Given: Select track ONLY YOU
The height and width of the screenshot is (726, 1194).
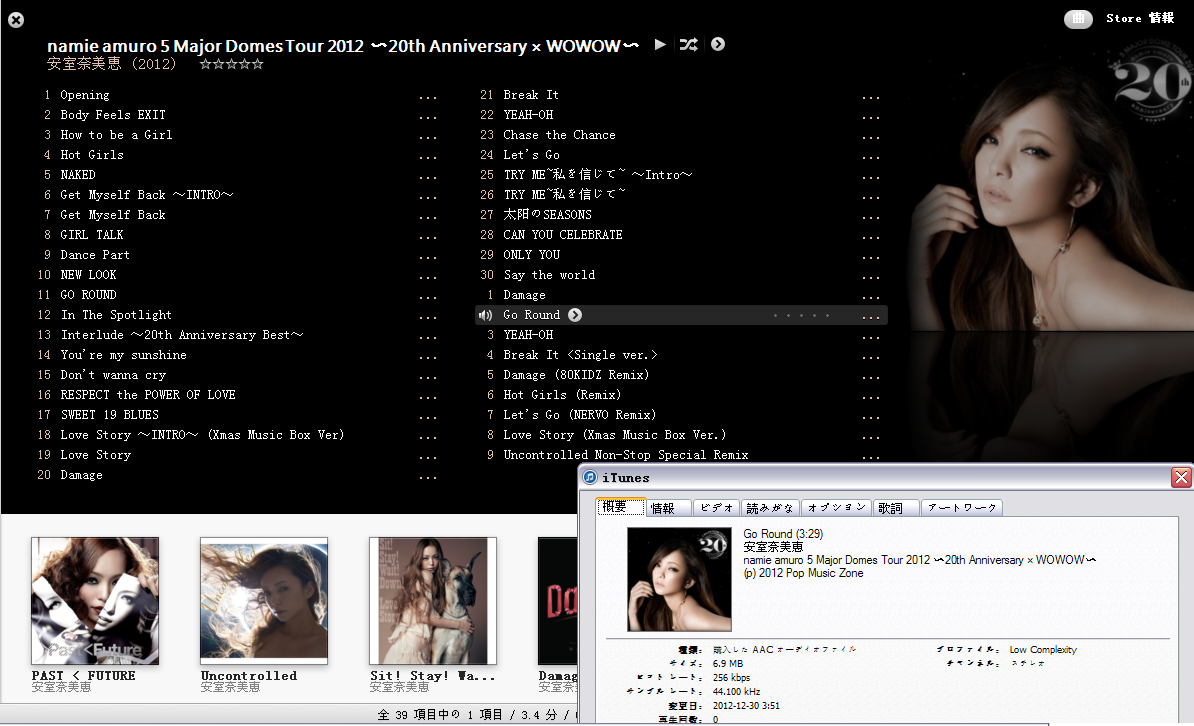Looking at the screenshot, I should click(532, 255).
